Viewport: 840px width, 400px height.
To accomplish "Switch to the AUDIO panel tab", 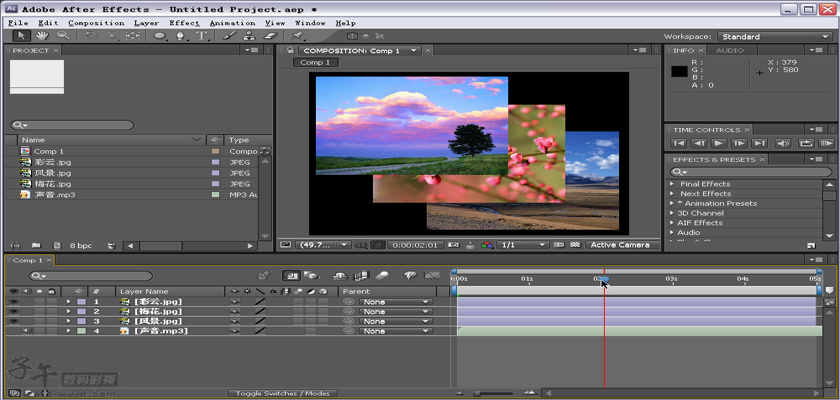I will (x=729, y=50).
